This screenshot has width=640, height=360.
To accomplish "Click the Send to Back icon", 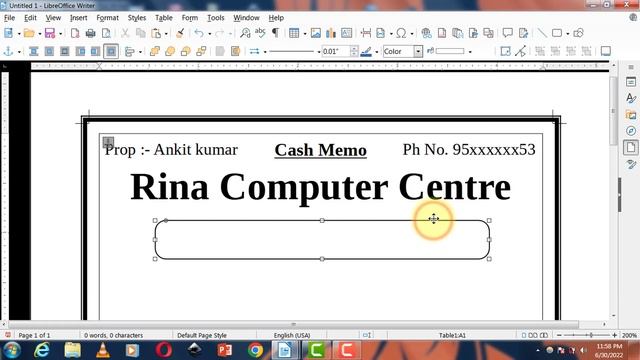I will click(201, 51).
